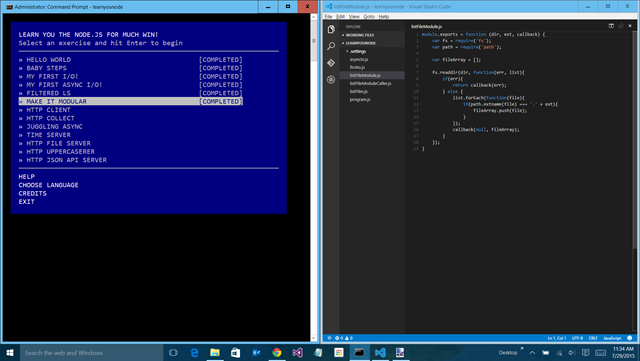
Task: Select JUGGLING ASYNC exercise in Command Prompt
Action: point(54,127)
